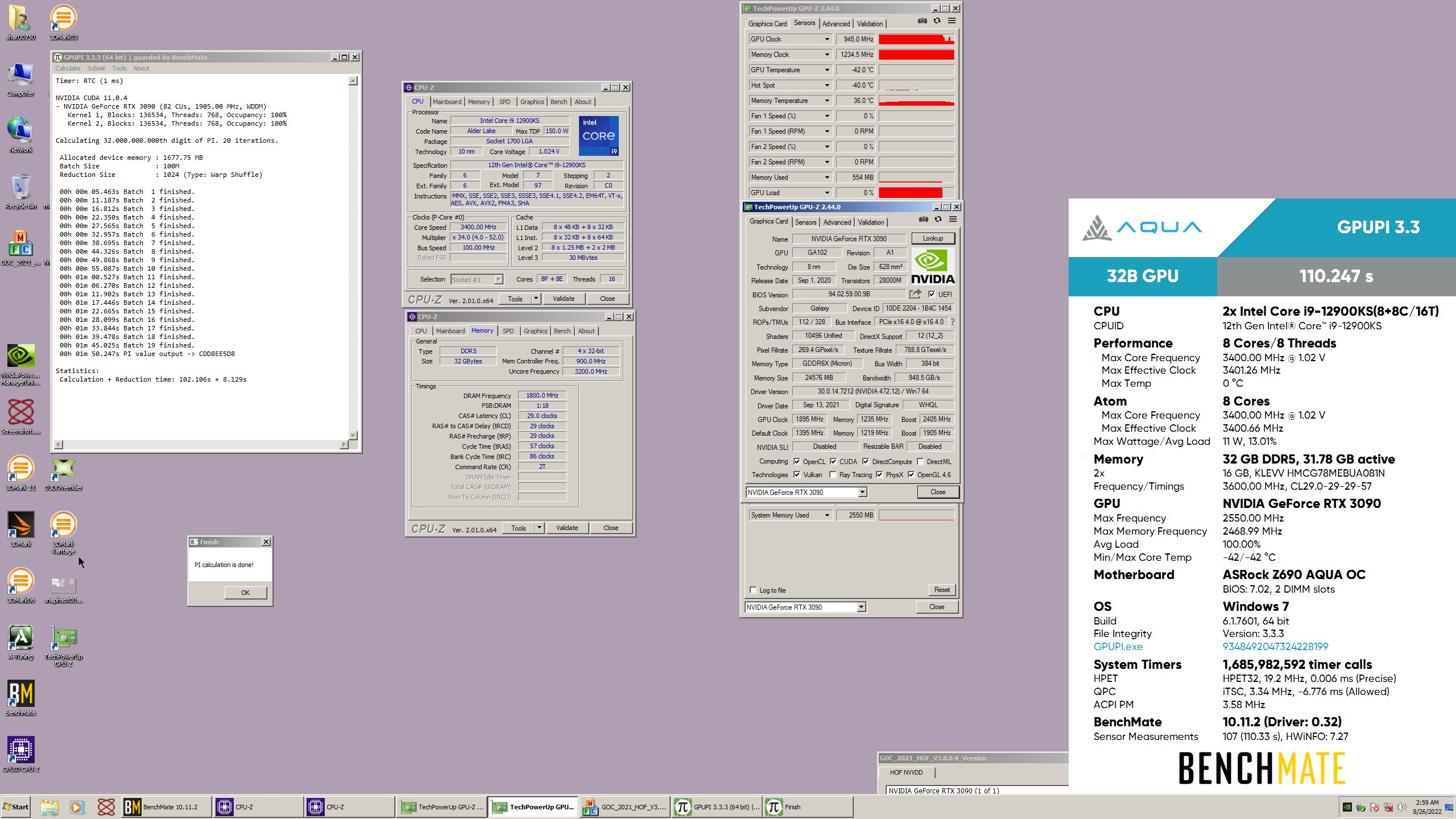
Task: Open the Recycle Bin icon
Action: point(20,192)
